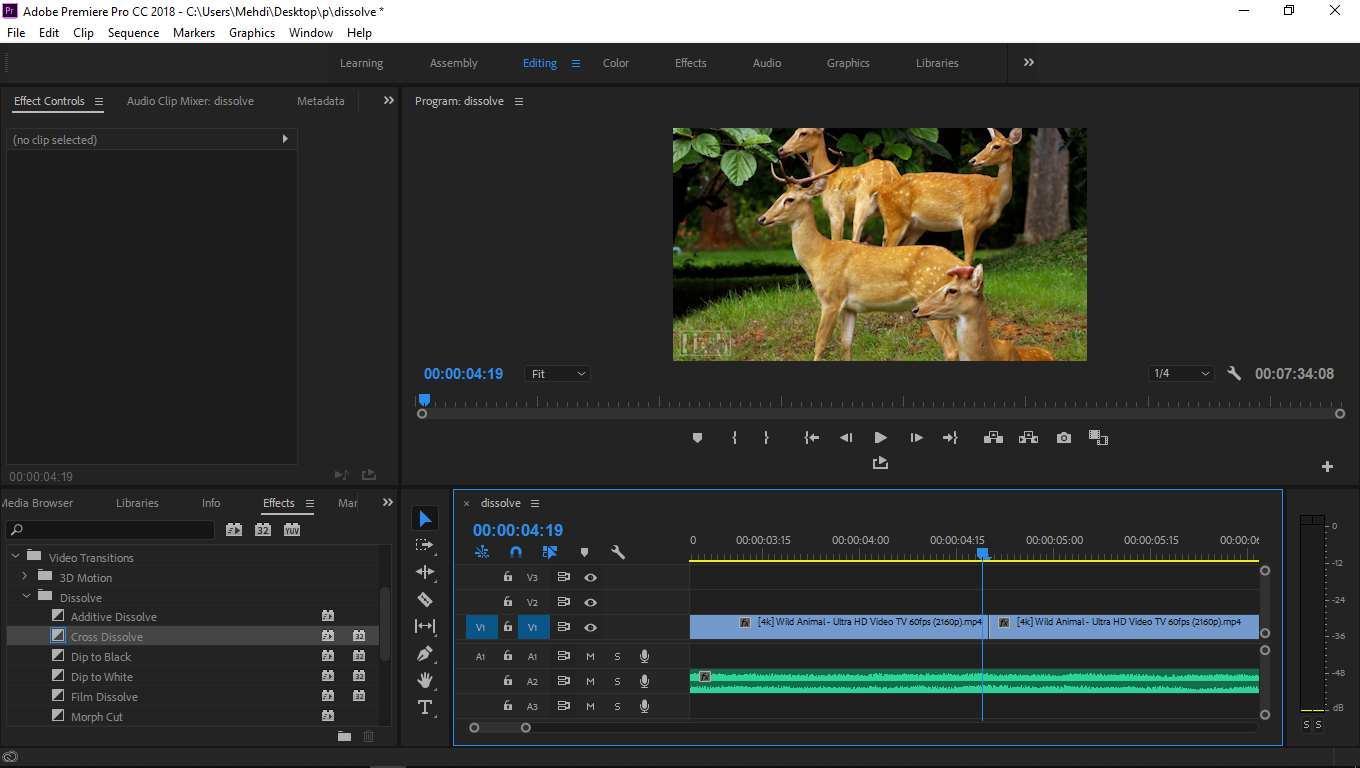Collapse the Video Transitions folder
Viewport: 1360px width, 768px height.
click(15, 557)
